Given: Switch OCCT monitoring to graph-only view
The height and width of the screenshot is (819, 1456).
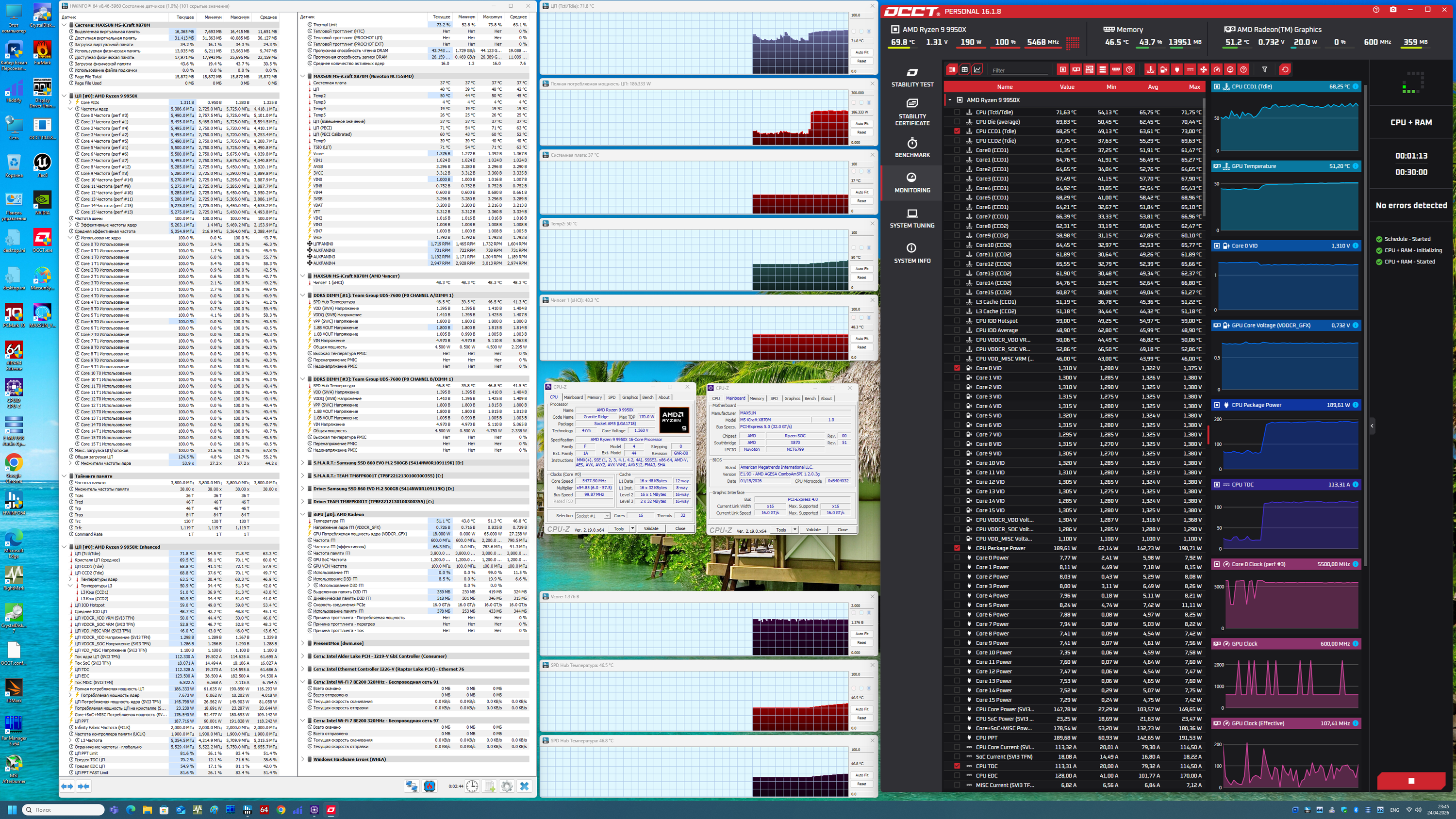Looking at the screenshot, I should [977, 69].
